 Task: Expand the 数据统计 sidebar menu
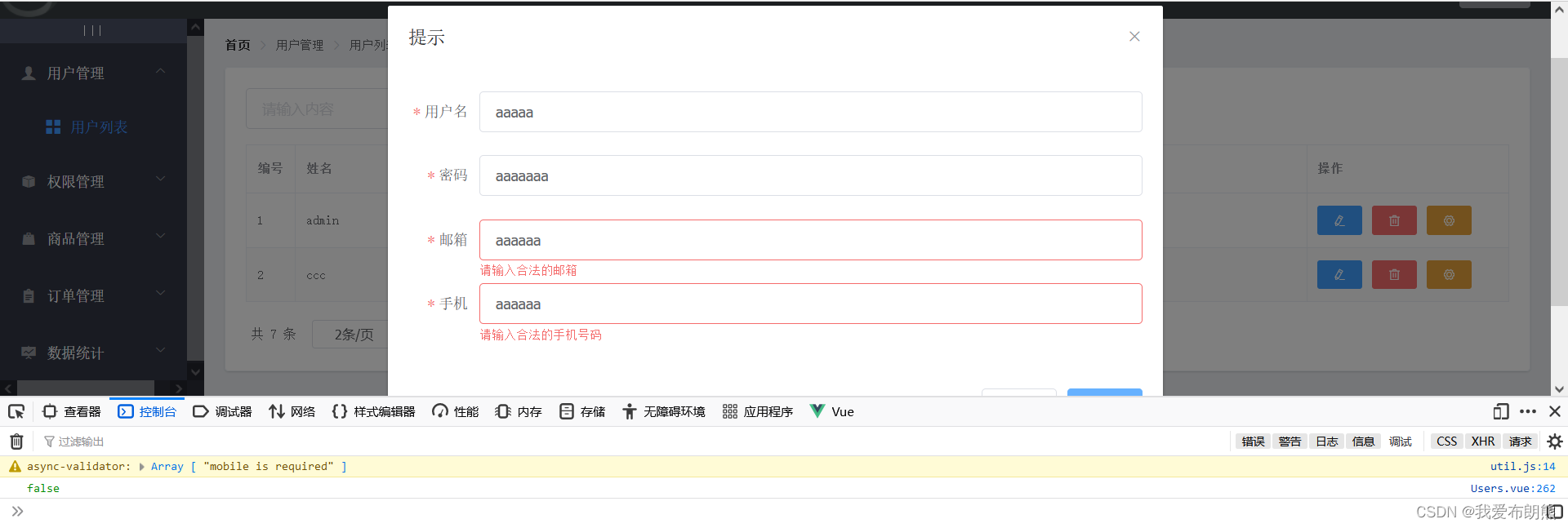(x=93, y=353)
